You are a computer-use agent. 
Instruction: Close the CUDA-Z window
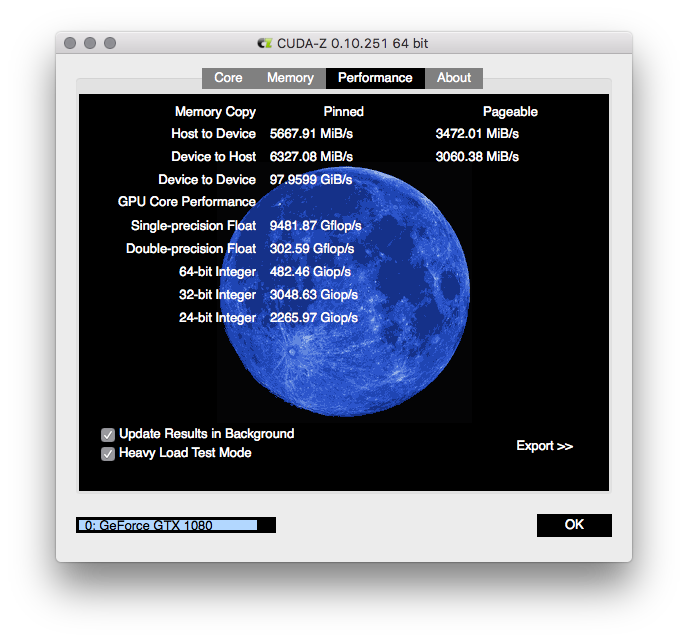70,43
